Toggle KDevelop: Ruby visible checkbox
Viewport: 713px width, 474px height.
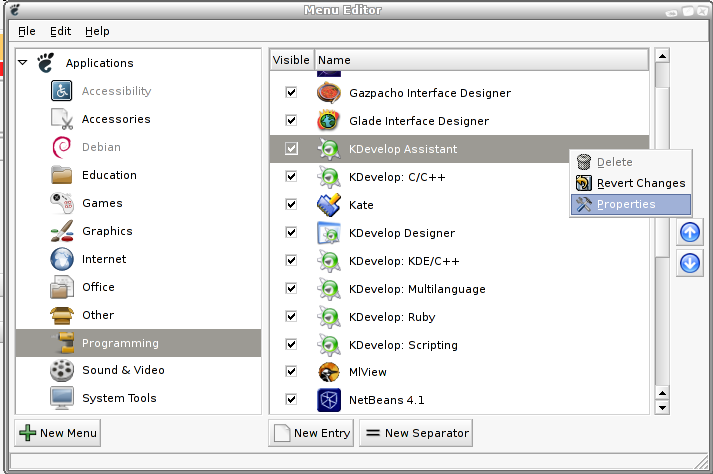[x=291, y=316]
